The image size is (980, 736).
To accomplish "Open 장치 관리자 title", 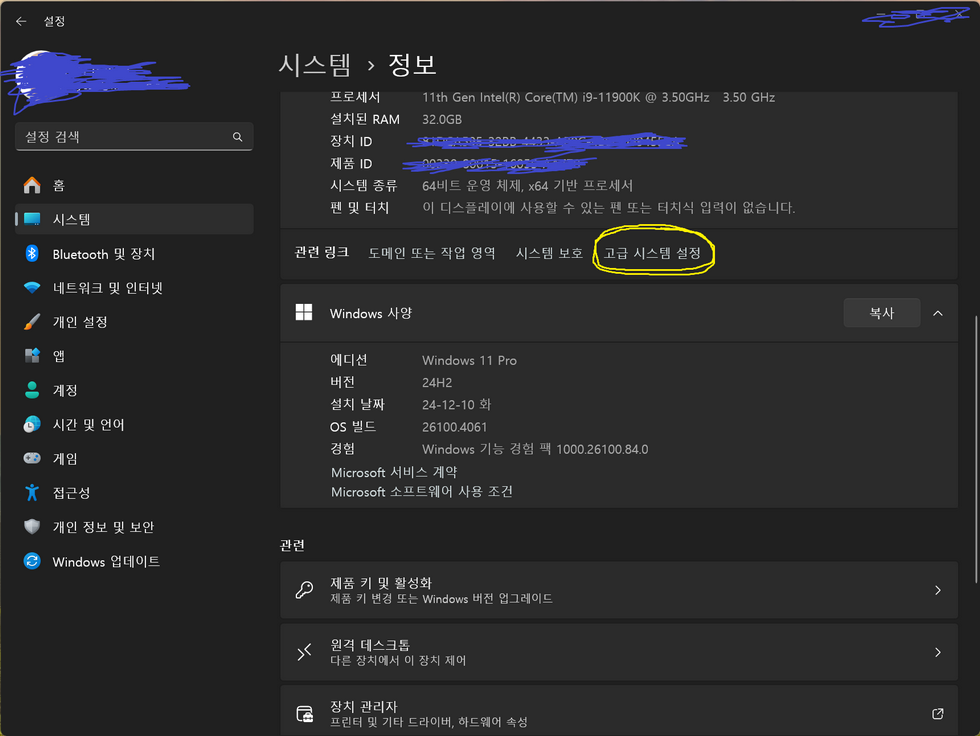I will (364, 707).
